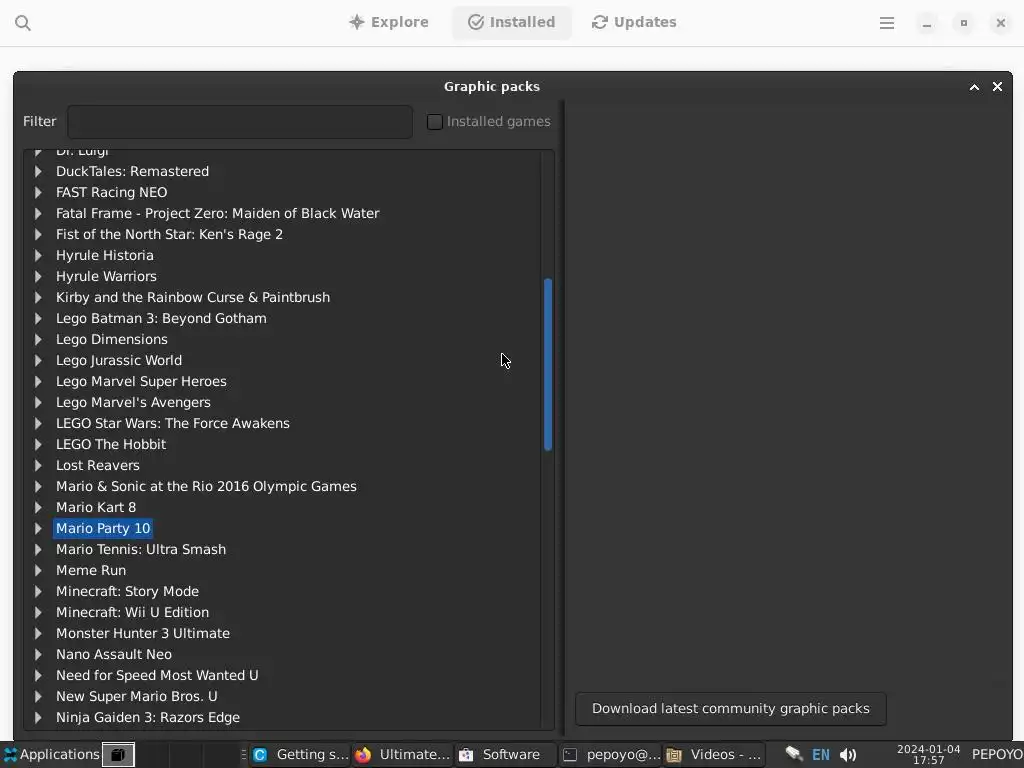This screenshot has width=1024, height=768.
Task: Open the hamburger menu in Software window
Action: (x=886, y=23)
